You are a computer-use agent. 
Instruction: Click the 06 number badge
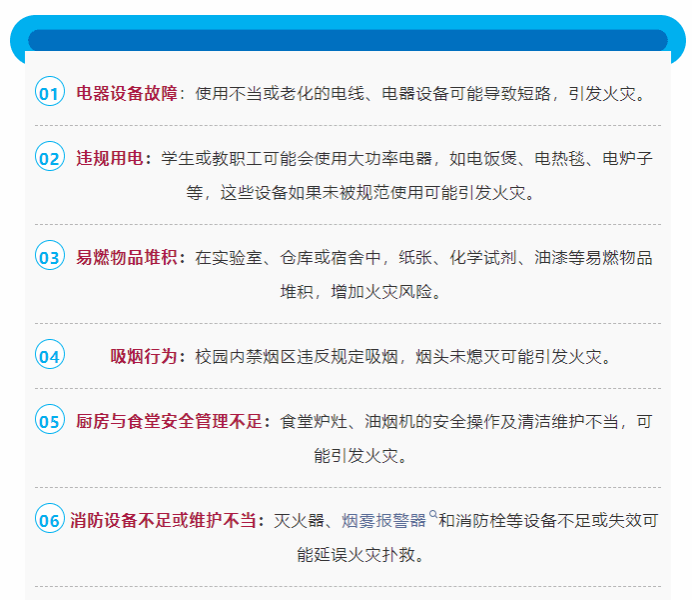point(50,520)
